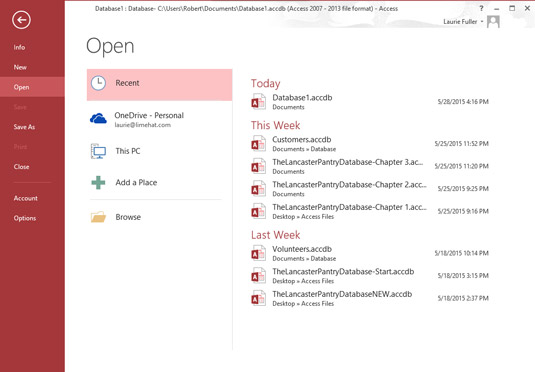Click the laurie@limehat.com email text
This screenshot has width=535, height=372.
(x=142, y=125)
